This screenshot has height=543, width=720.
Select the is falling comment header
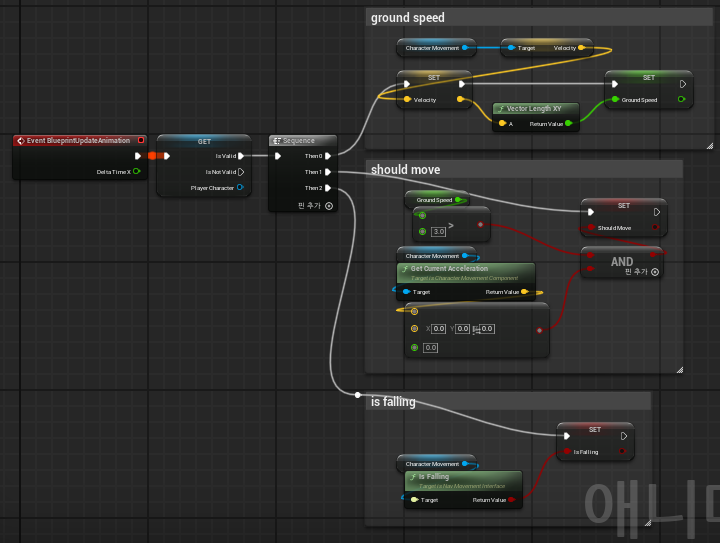pos(508,402)
